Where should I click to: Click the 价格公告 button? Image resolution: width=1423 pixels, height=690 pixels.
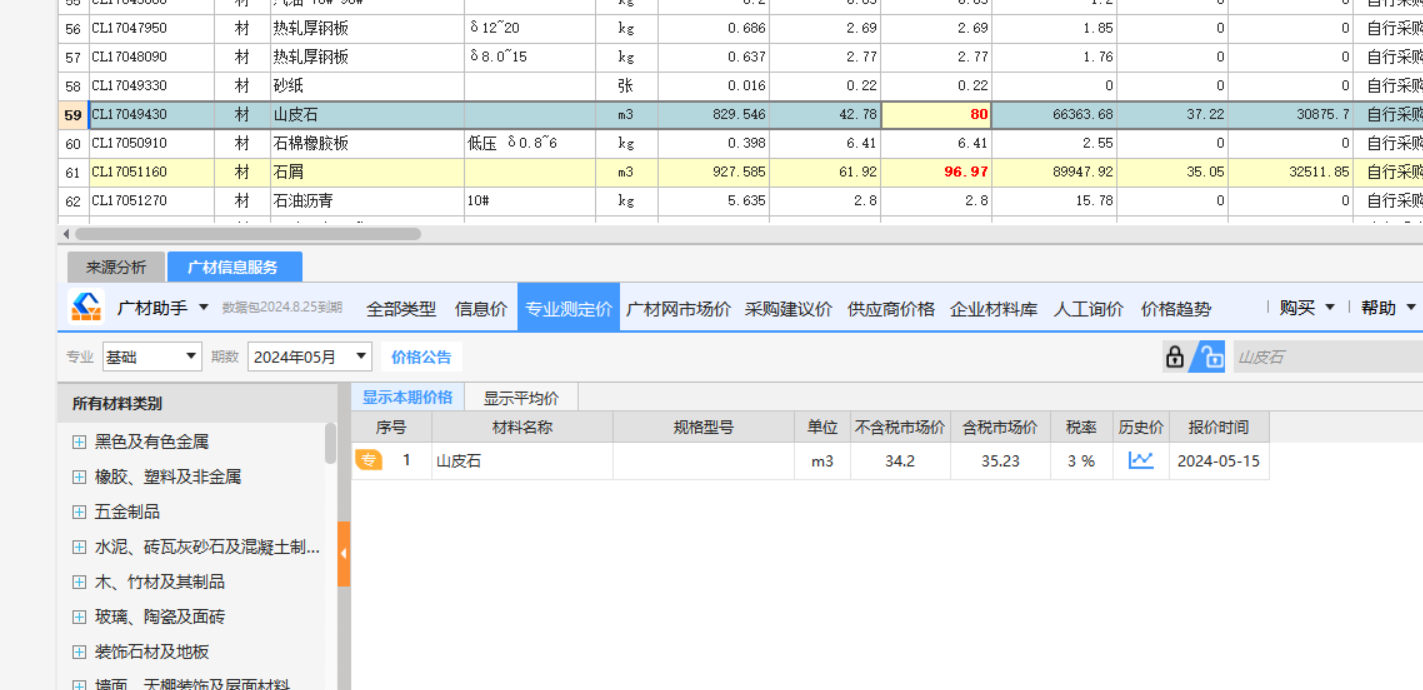coord(421,357)
